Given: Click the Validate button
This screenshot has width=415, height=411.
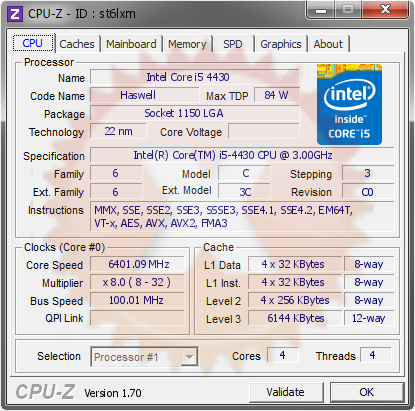Looking at the screenshot, I should click(286, 392).
